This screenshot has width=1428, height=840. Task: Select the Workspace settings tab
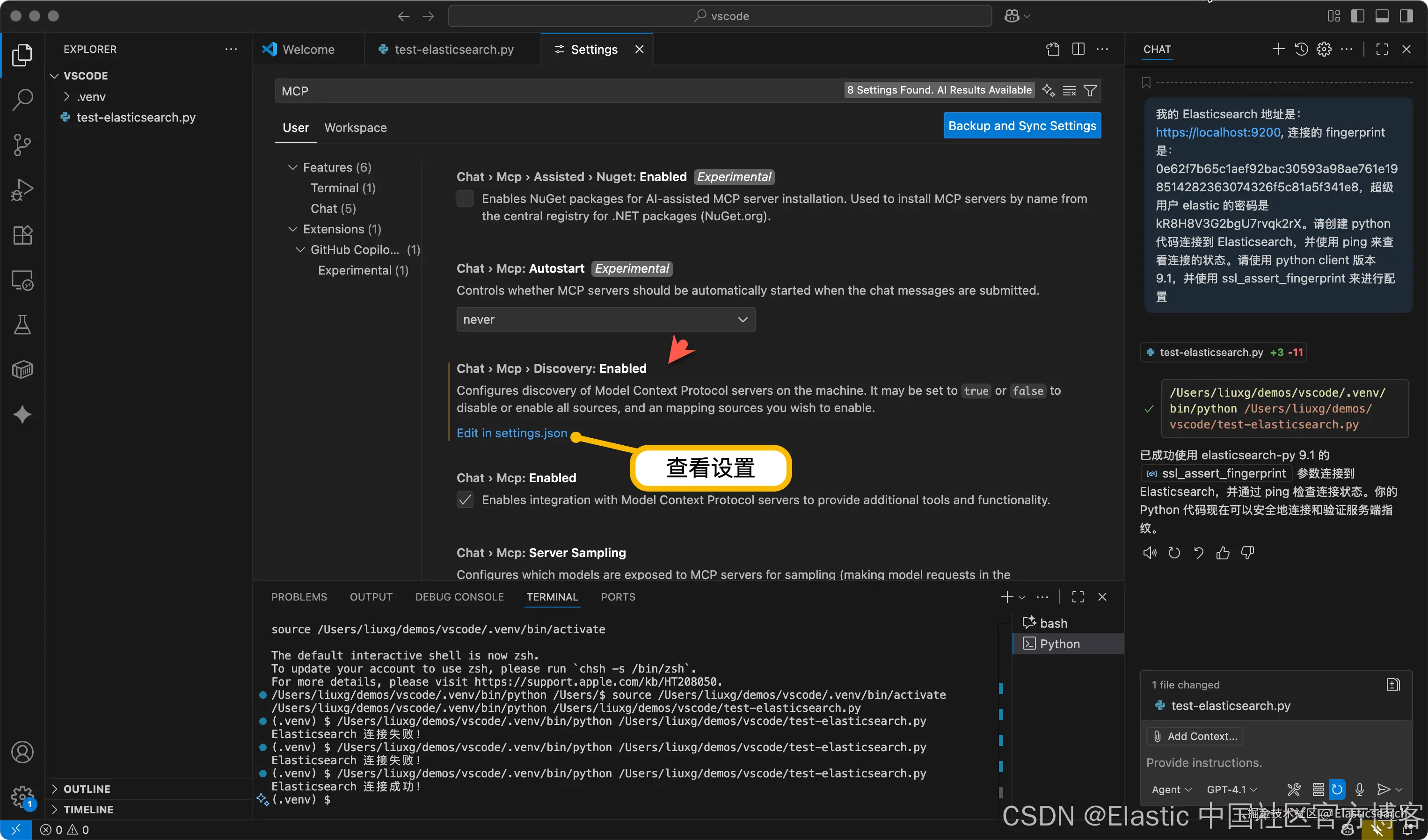[355, 127]
